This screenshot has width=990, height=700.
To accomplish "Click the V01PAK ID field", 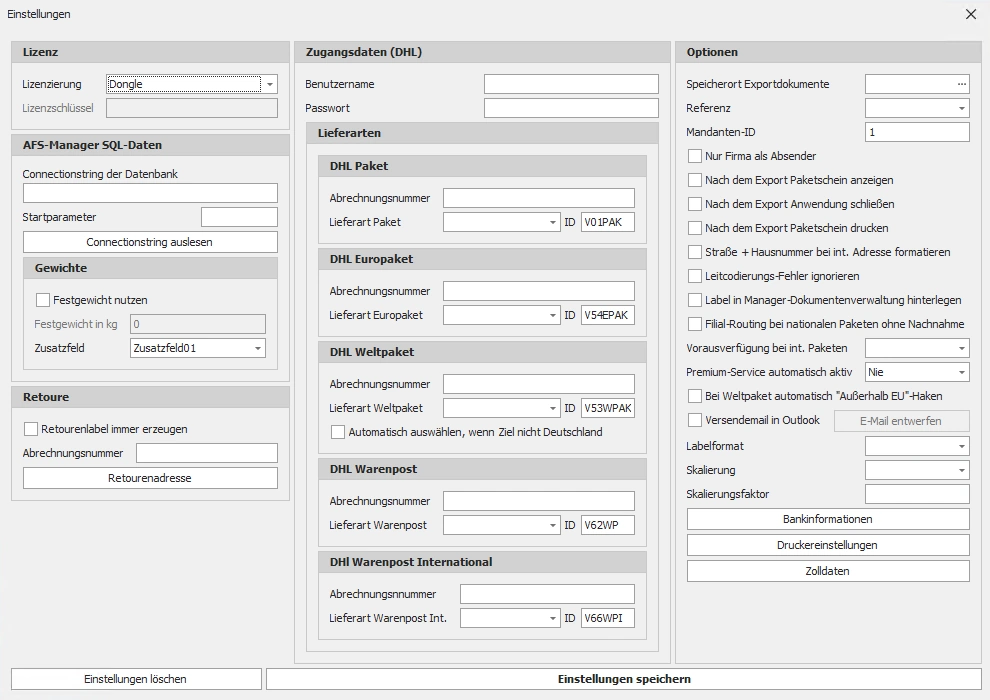I will coord(607,222).
